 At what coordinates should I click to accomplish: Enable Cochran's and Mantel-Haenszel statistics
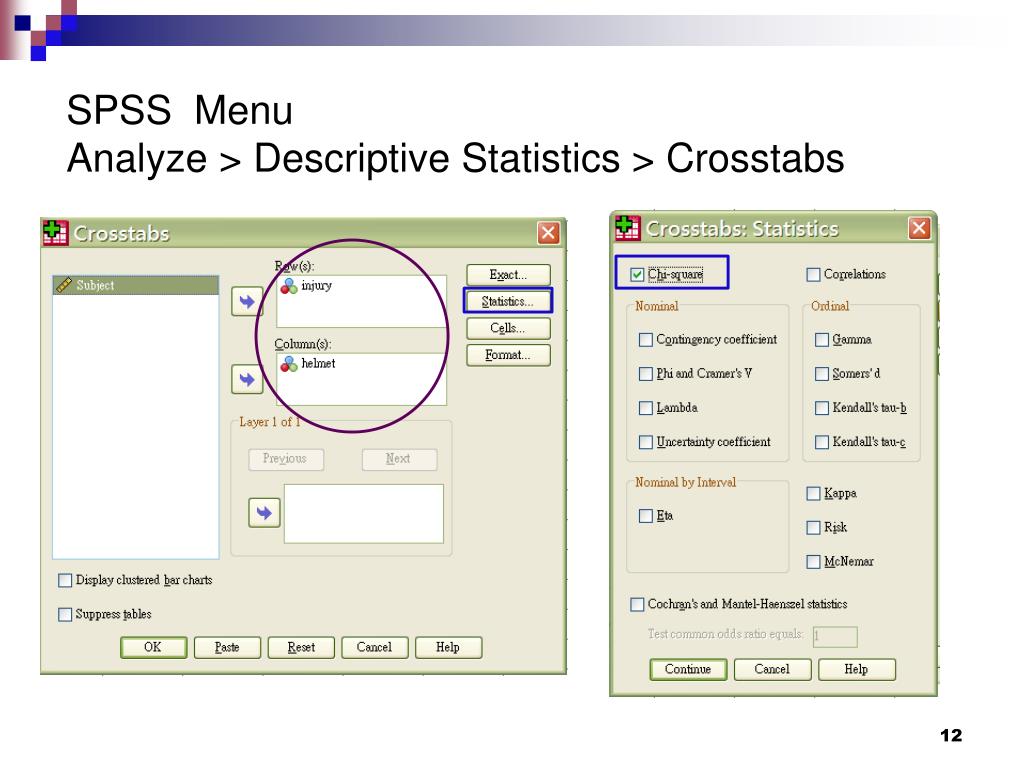click(x=637, y=604)
